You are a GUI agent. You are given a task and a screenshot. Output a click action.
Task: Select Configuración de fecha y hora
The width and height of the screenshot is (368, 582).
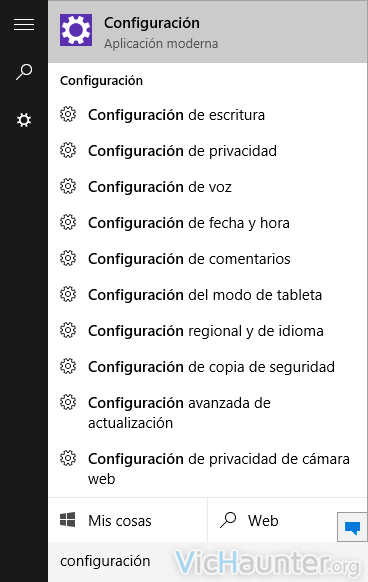point(208,223)
